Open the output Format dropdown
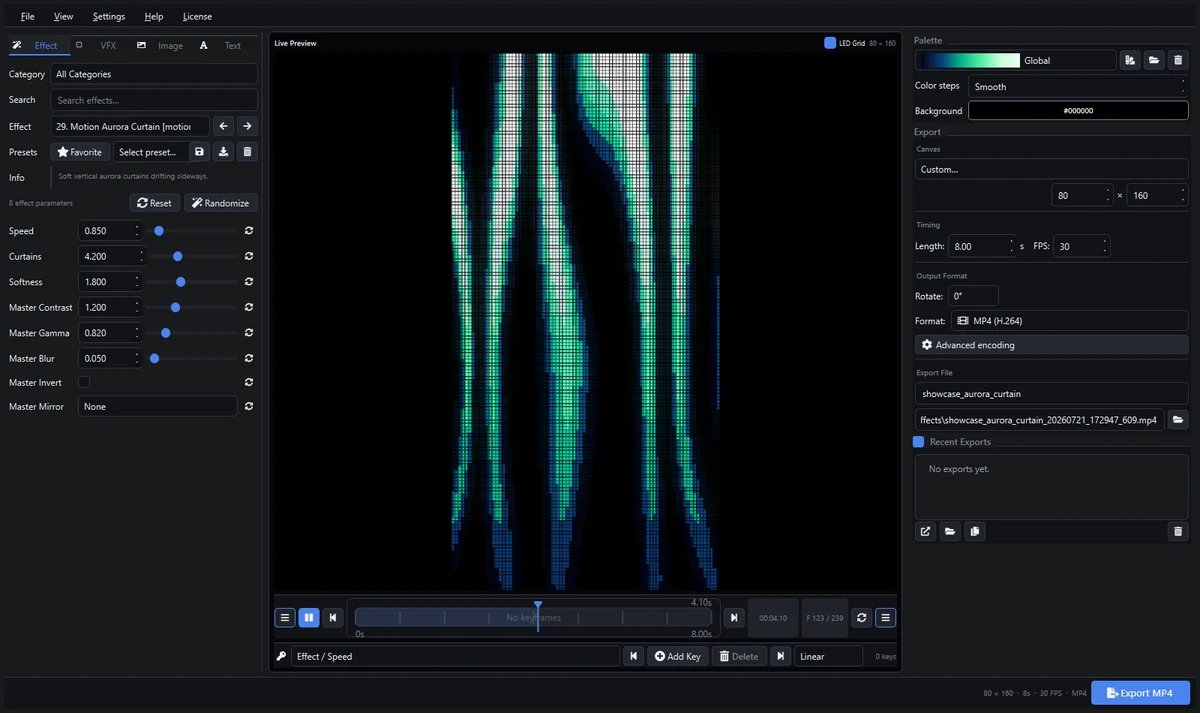 1069,321
